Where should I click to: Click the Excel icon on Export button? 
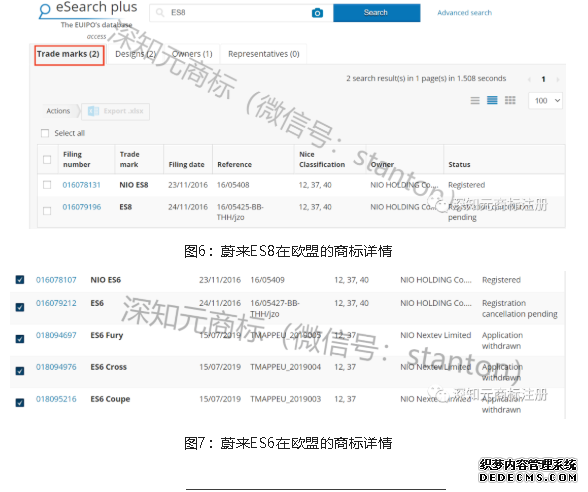(93, 111)
